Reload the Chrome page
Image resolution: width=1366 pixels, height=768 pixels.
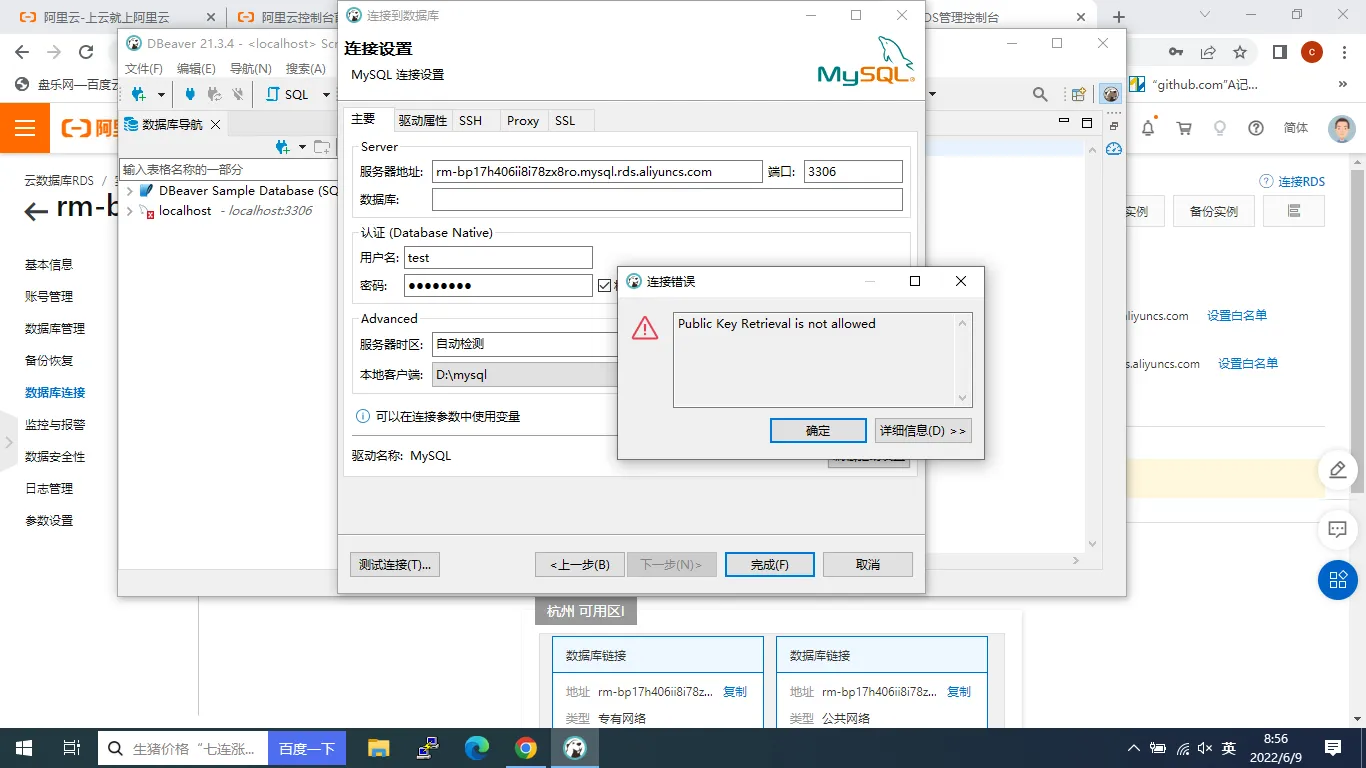click(86, 52)
